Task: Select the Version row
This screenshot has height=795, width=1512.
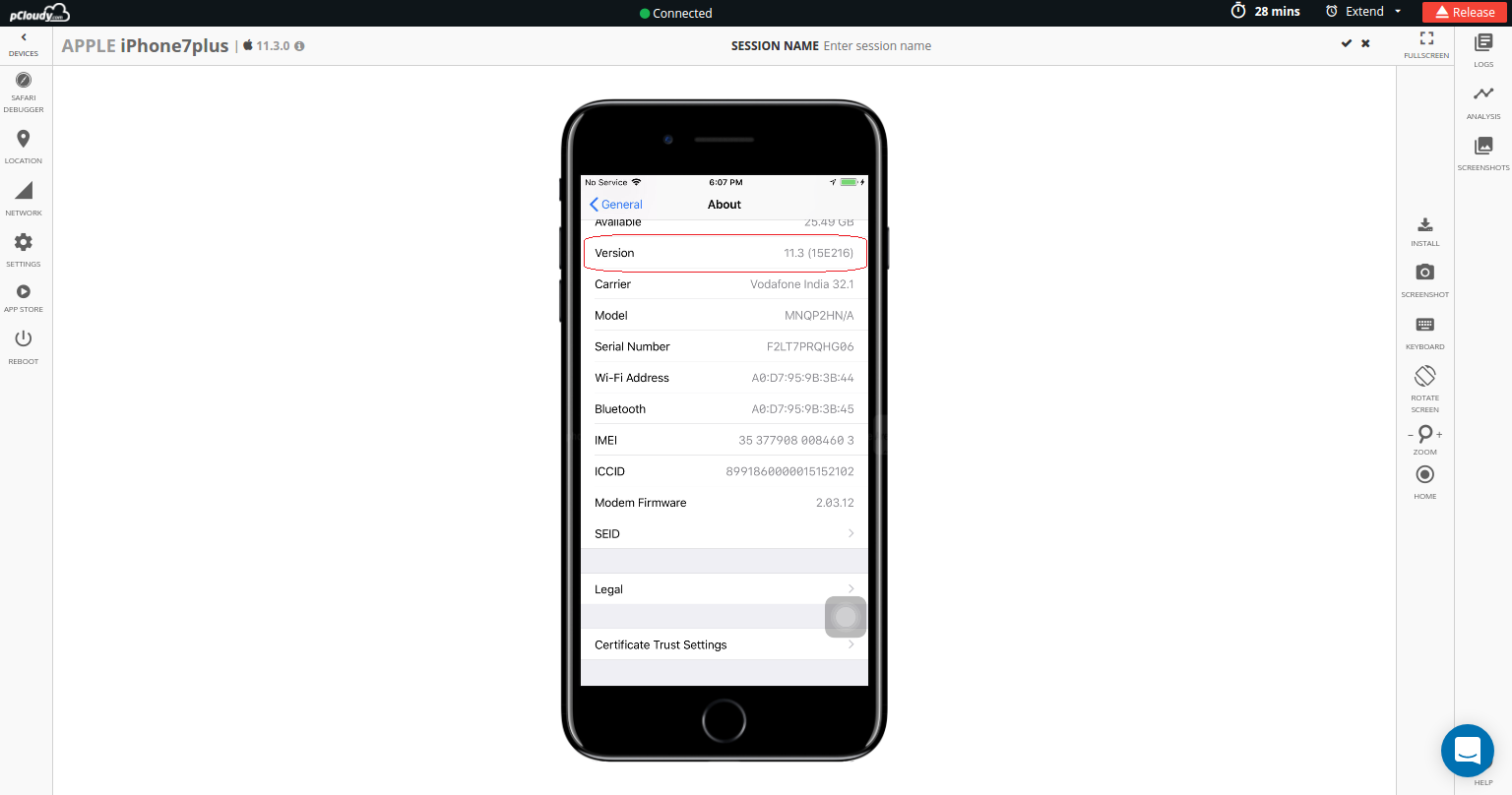Action: (724, 253)
